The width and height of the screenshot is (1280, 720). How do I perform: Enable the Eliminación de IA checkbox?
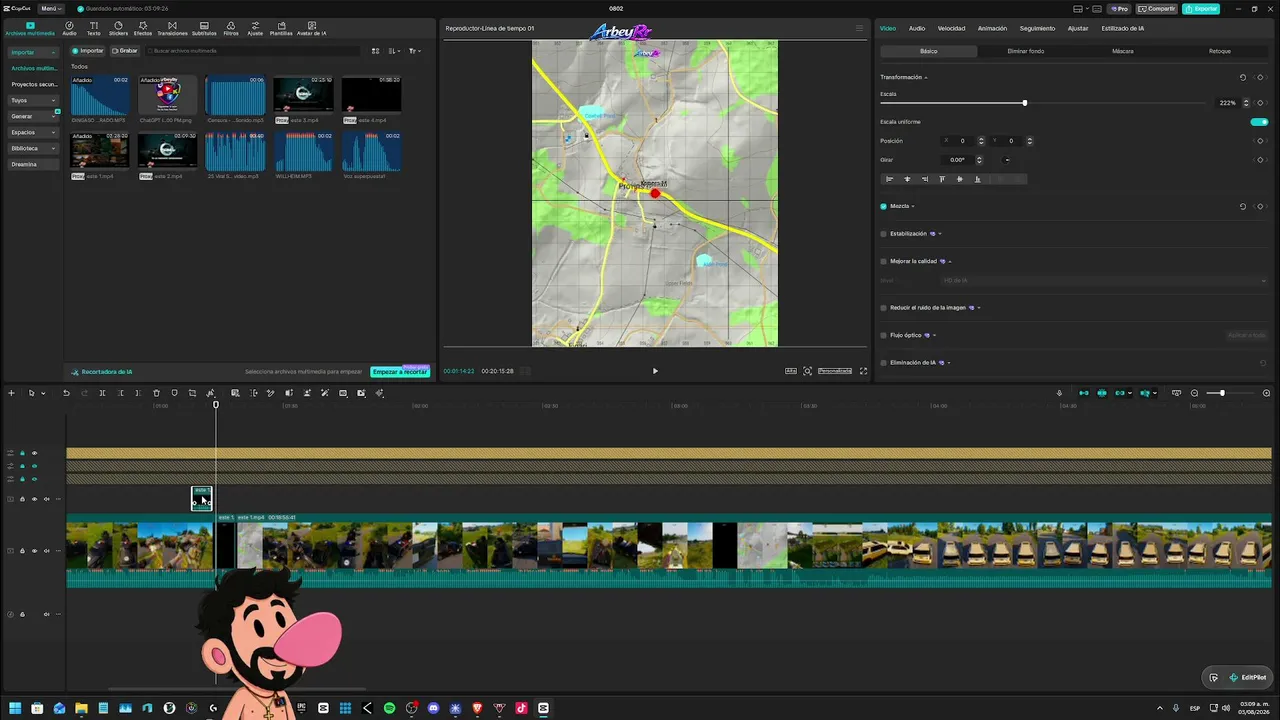click(x=883, y=363)
